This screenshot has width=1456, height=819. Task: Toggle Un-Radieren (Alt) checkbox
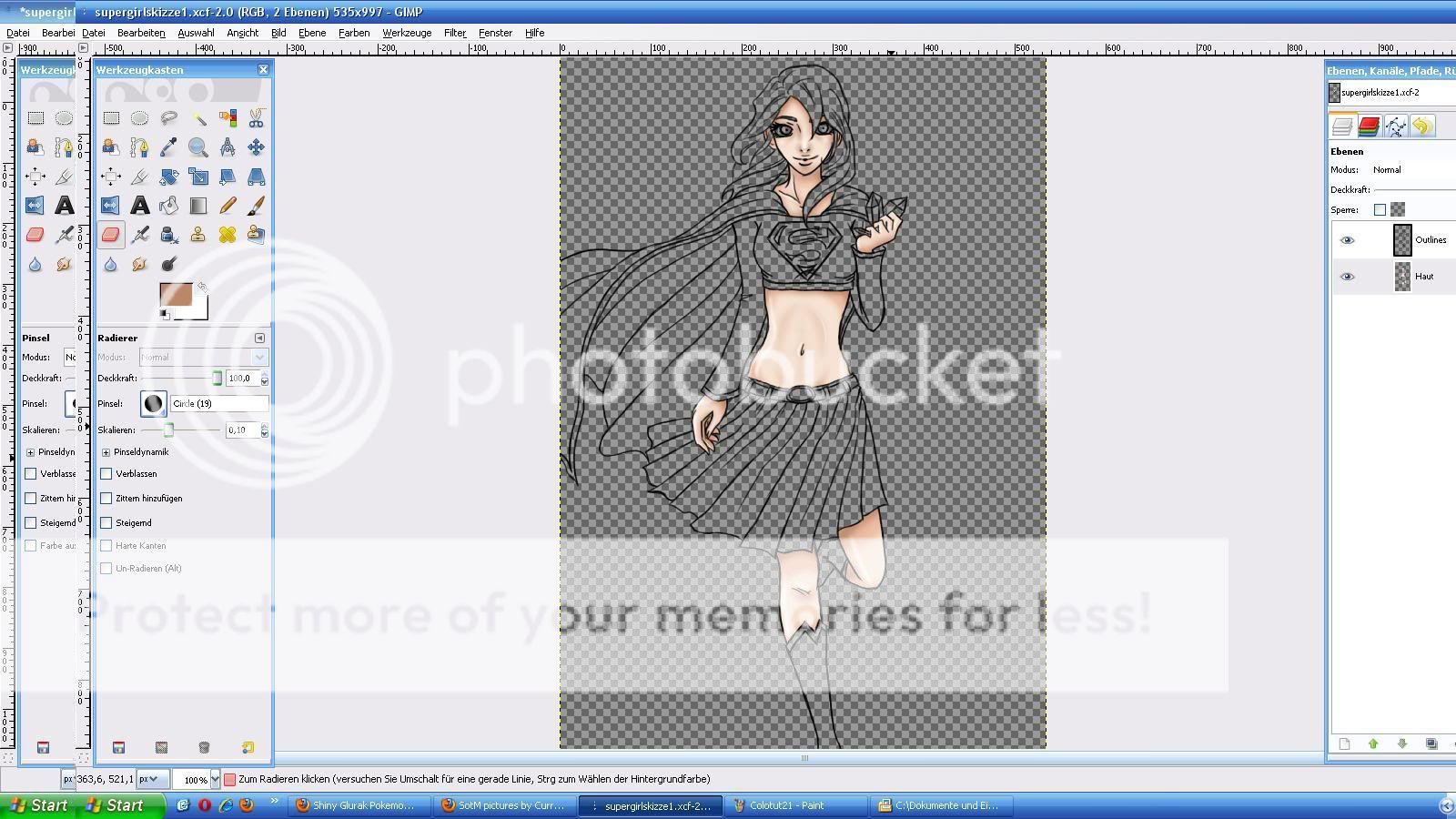[x=106, y=569]
